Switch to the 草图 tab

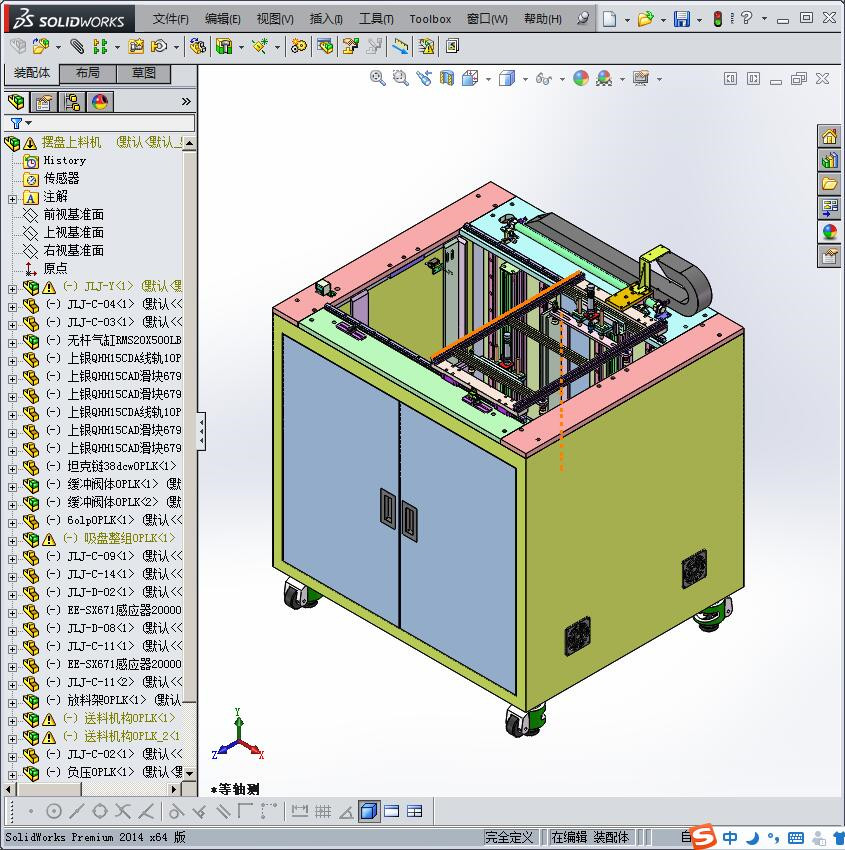(x=144, y=73)
